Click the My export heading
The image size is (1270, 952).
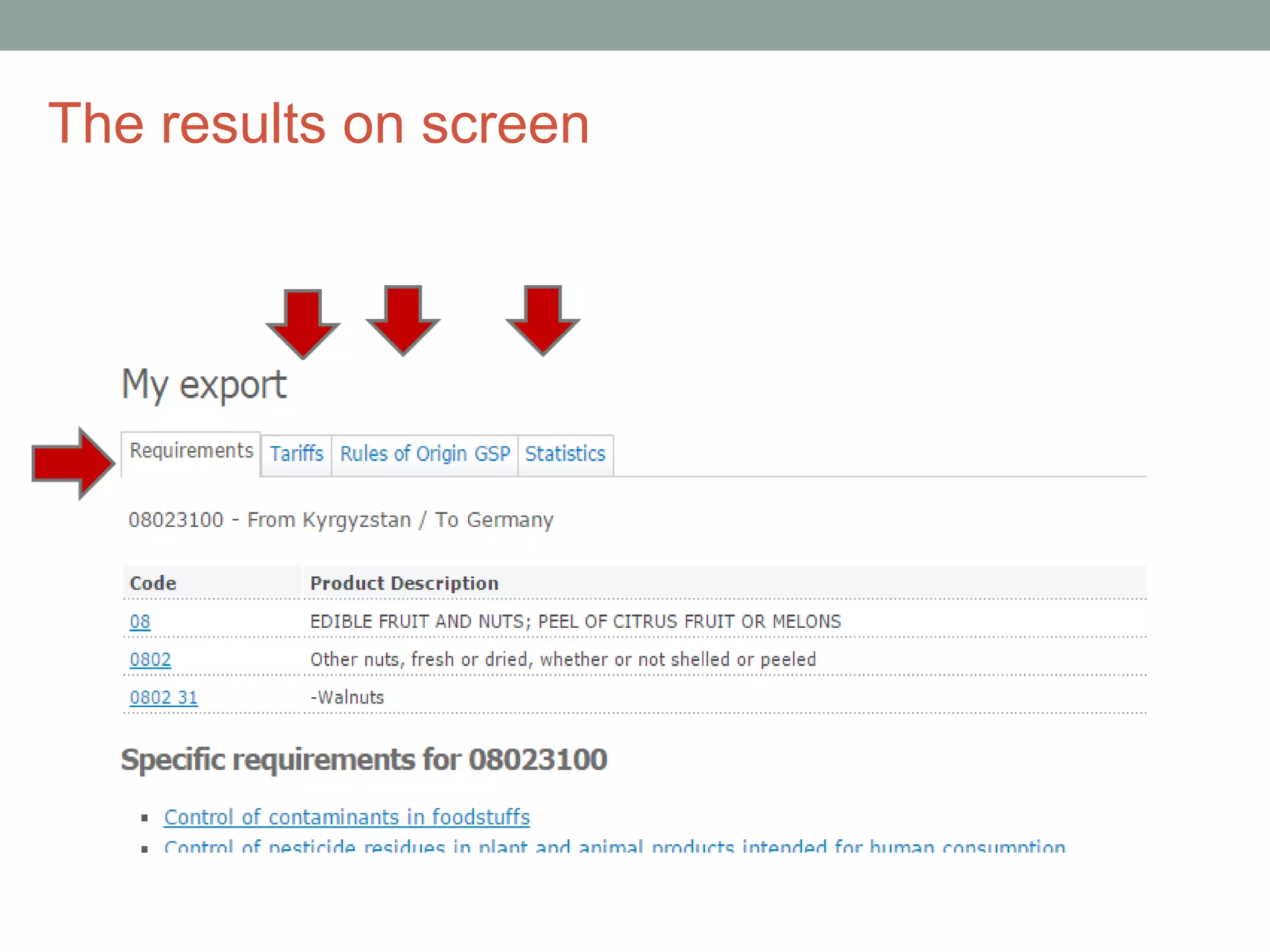coord(204,385)
